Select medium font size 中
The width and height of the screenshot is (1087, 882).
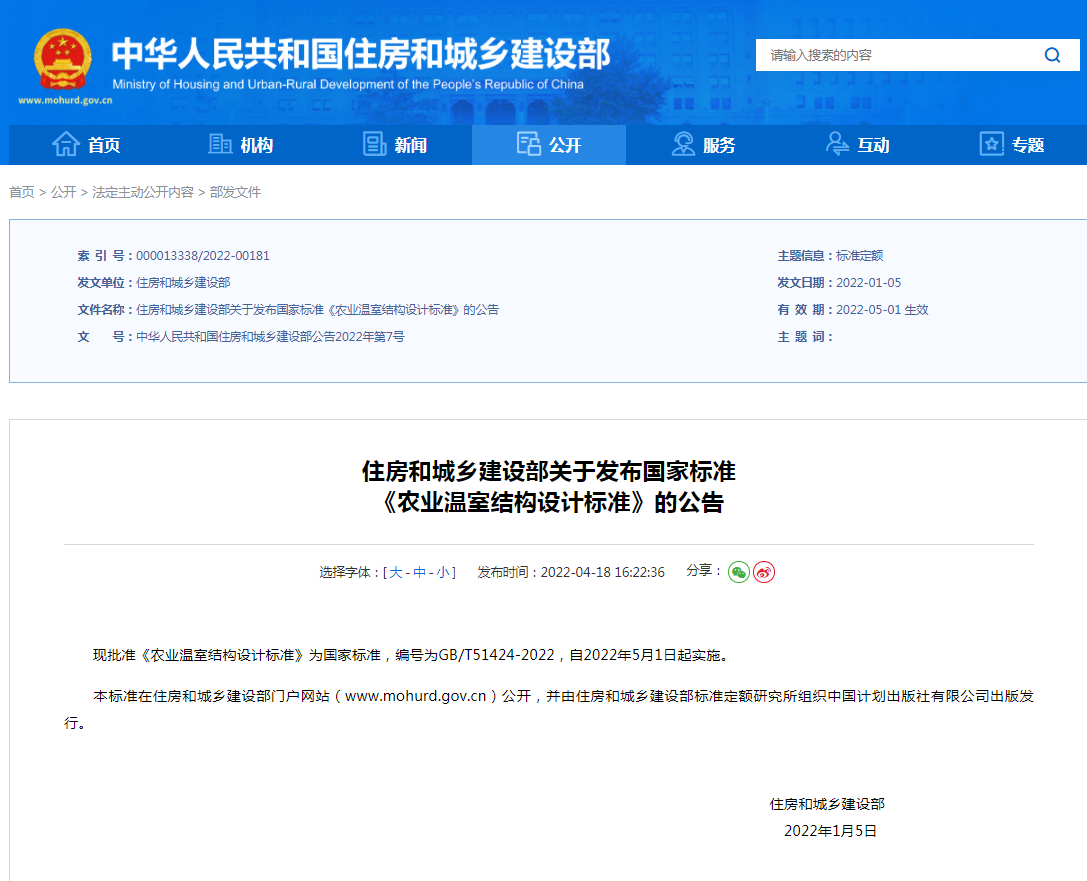click(419, 573)
